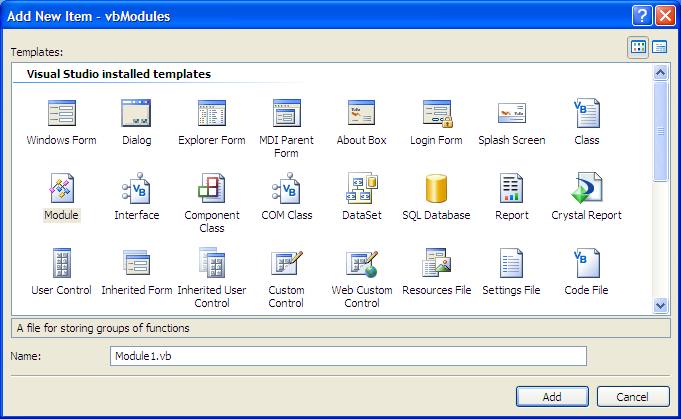Pick the Explorer Form template
The width and height of the screenshot is (681, 419).
pos(211,114)
